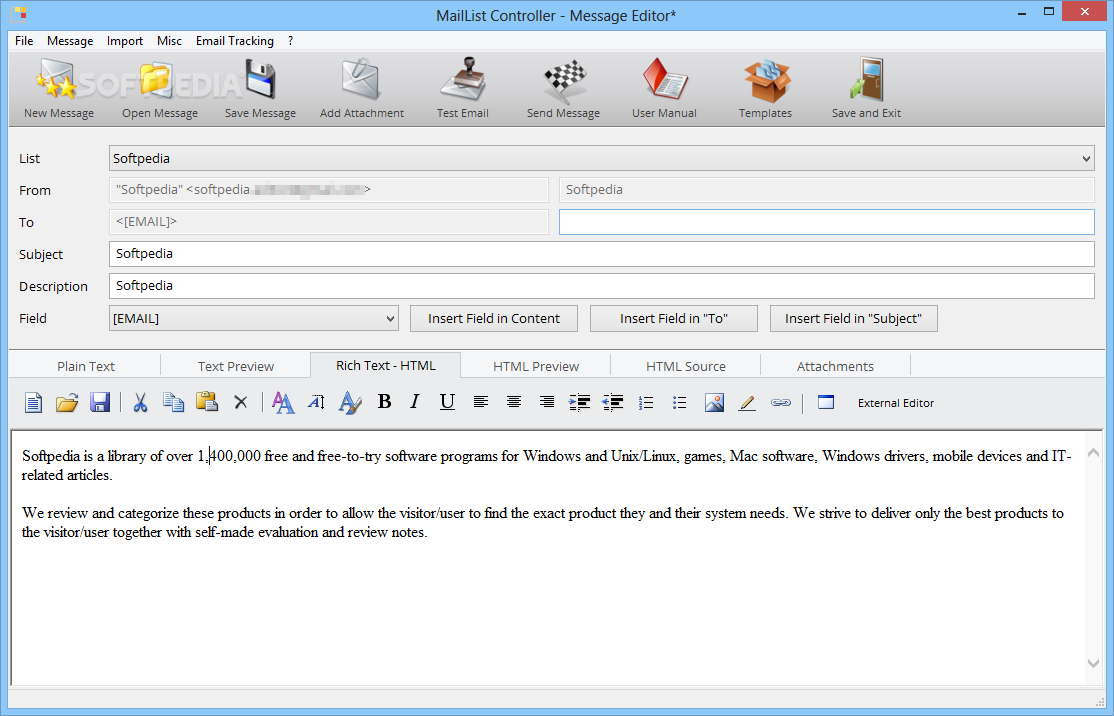Switch to HTML Preview tab

(536, 366)
